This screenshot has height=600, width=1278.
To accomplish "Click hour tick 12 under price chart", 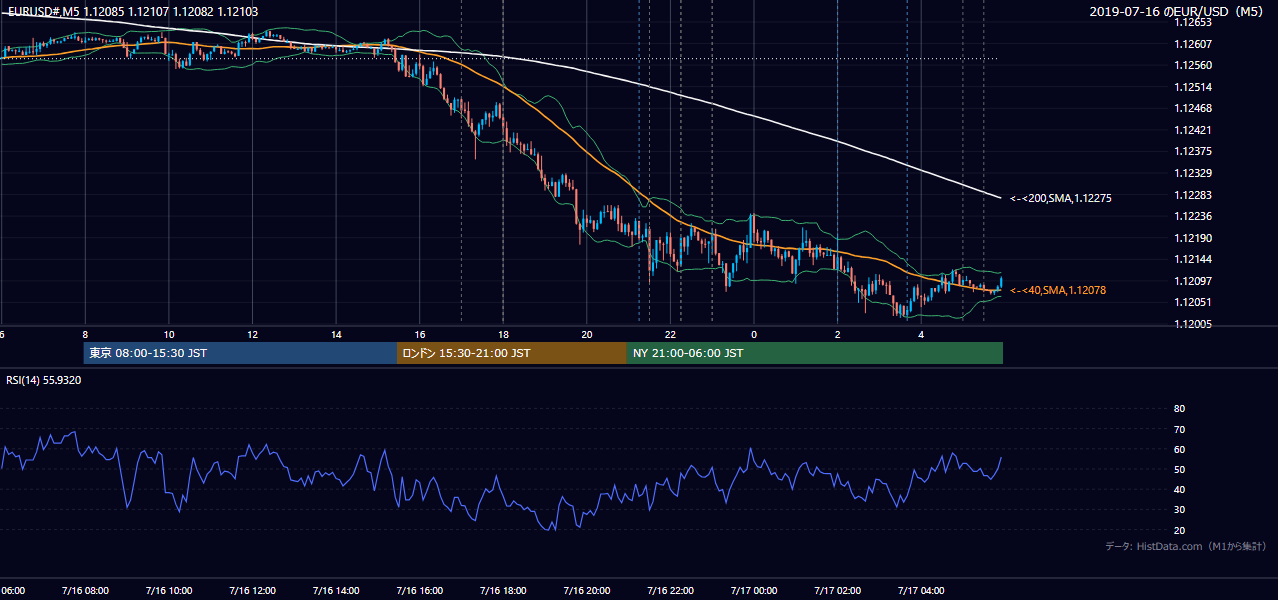I will pos(252,335).
